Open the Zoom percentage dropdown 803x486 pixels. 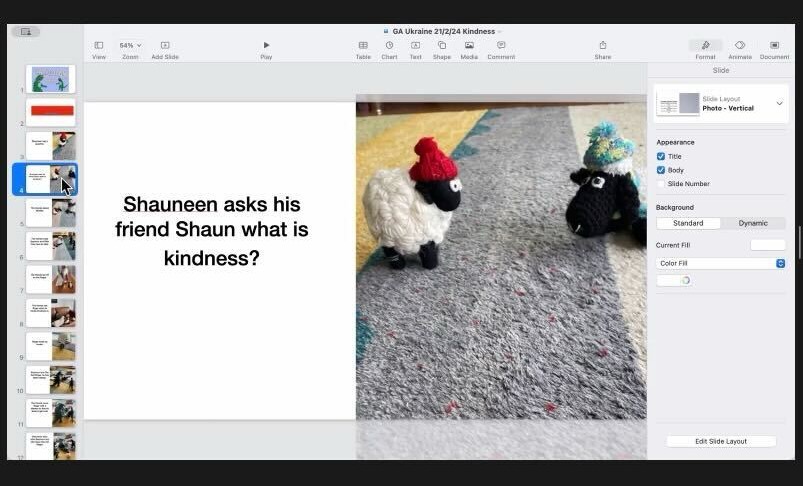(x=130, y=45)
